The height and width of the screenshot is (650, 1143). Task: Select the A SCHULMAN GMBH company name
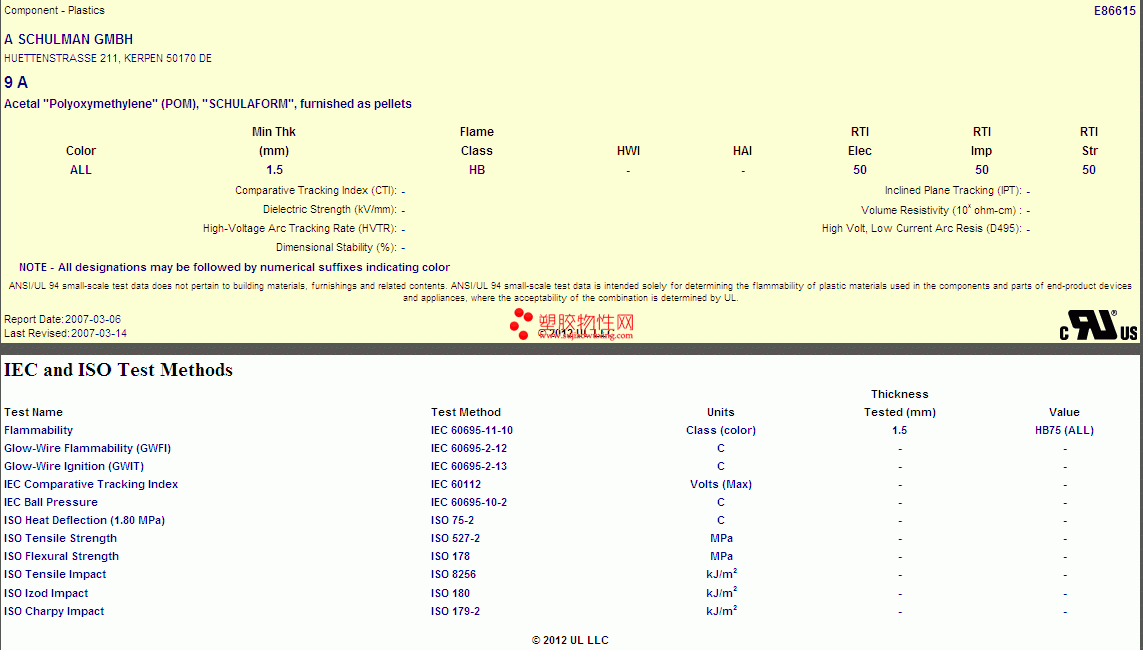click(x=69, y=39)
